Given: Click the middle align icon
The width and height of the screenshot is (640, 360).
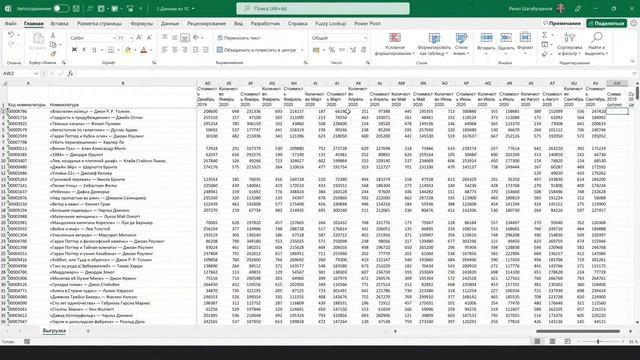Looking at the screenshot, I should click(175, 38).
